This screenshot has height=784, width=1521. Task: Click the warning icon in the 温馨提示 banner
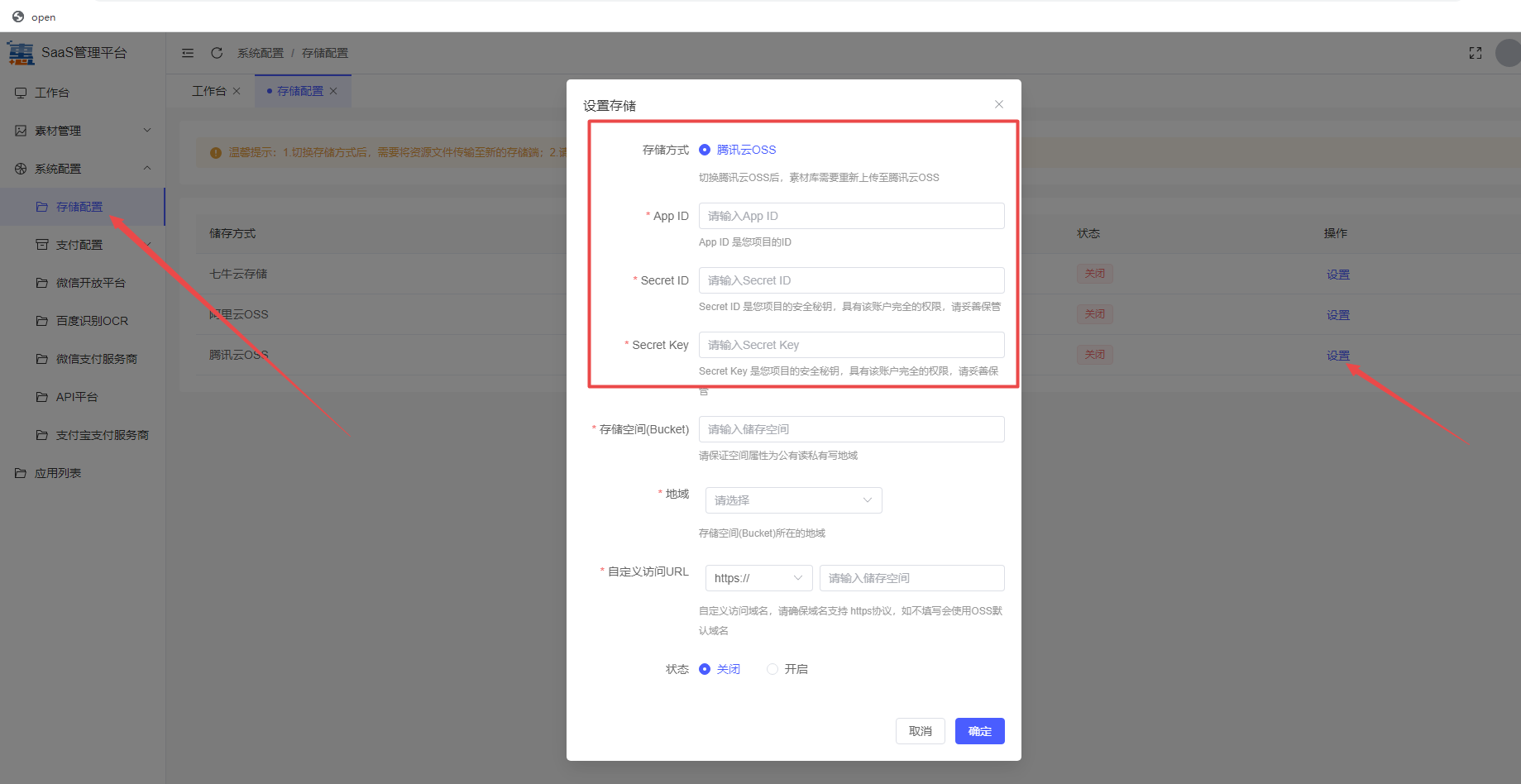tap(216, 153)
